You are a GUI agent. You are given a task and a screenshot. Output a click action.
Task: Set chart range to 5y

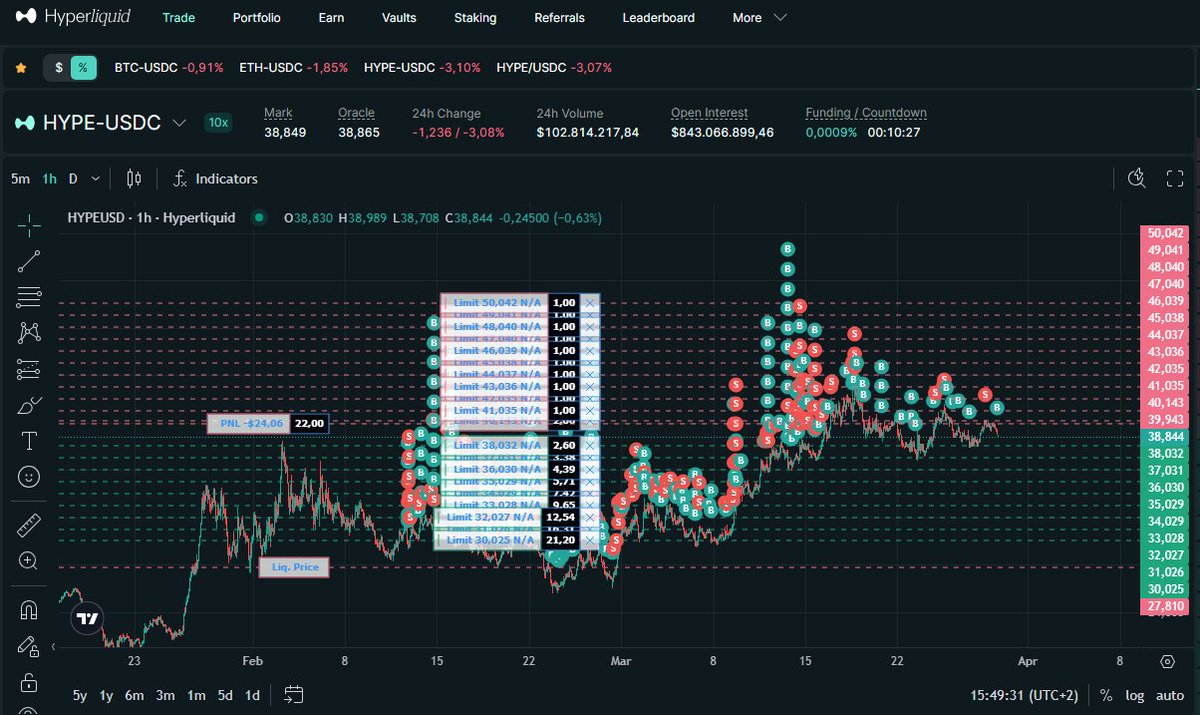[x=80, y=695]
